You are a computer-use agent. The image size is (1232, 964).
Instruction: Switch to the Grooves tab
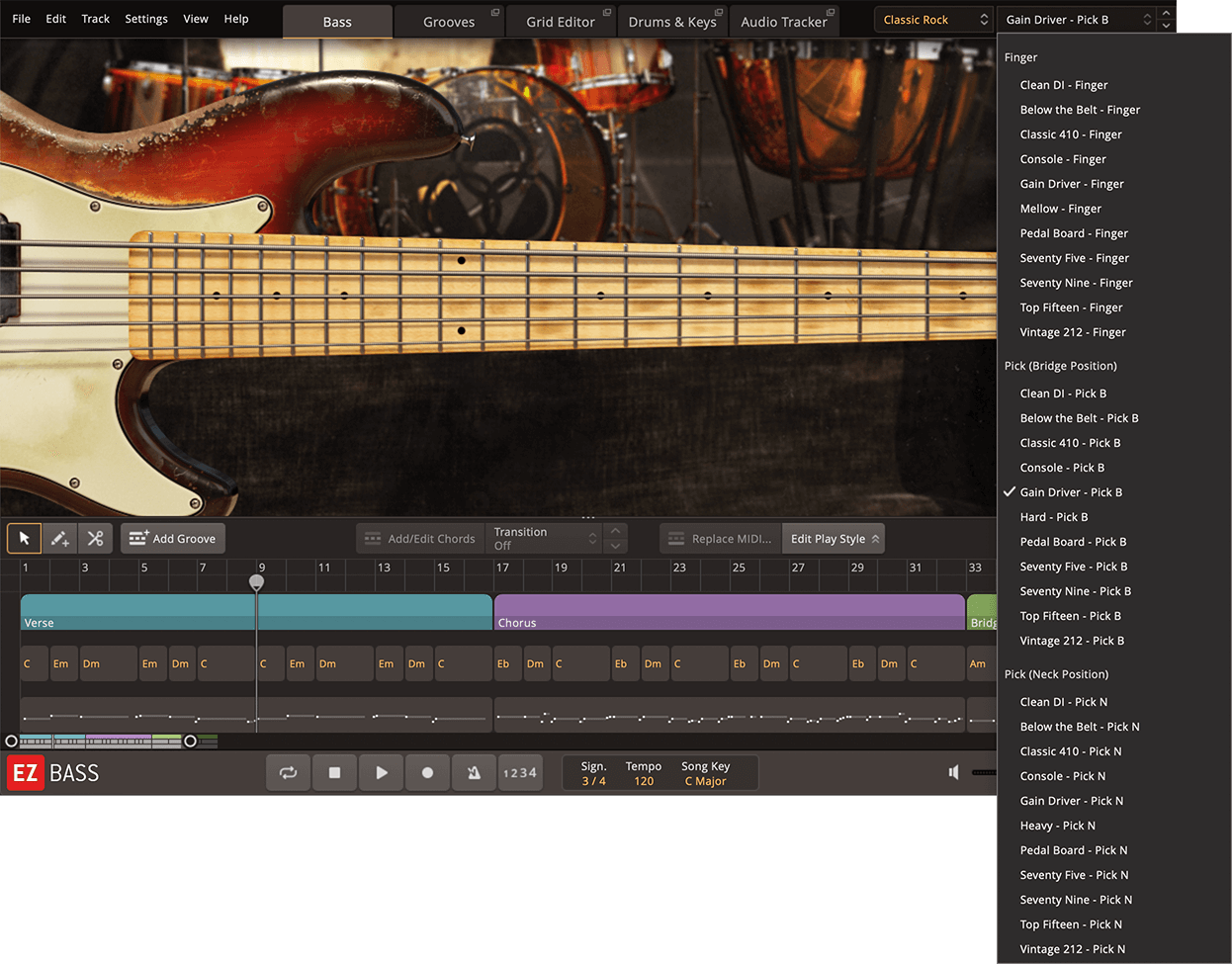pos(449,21)
